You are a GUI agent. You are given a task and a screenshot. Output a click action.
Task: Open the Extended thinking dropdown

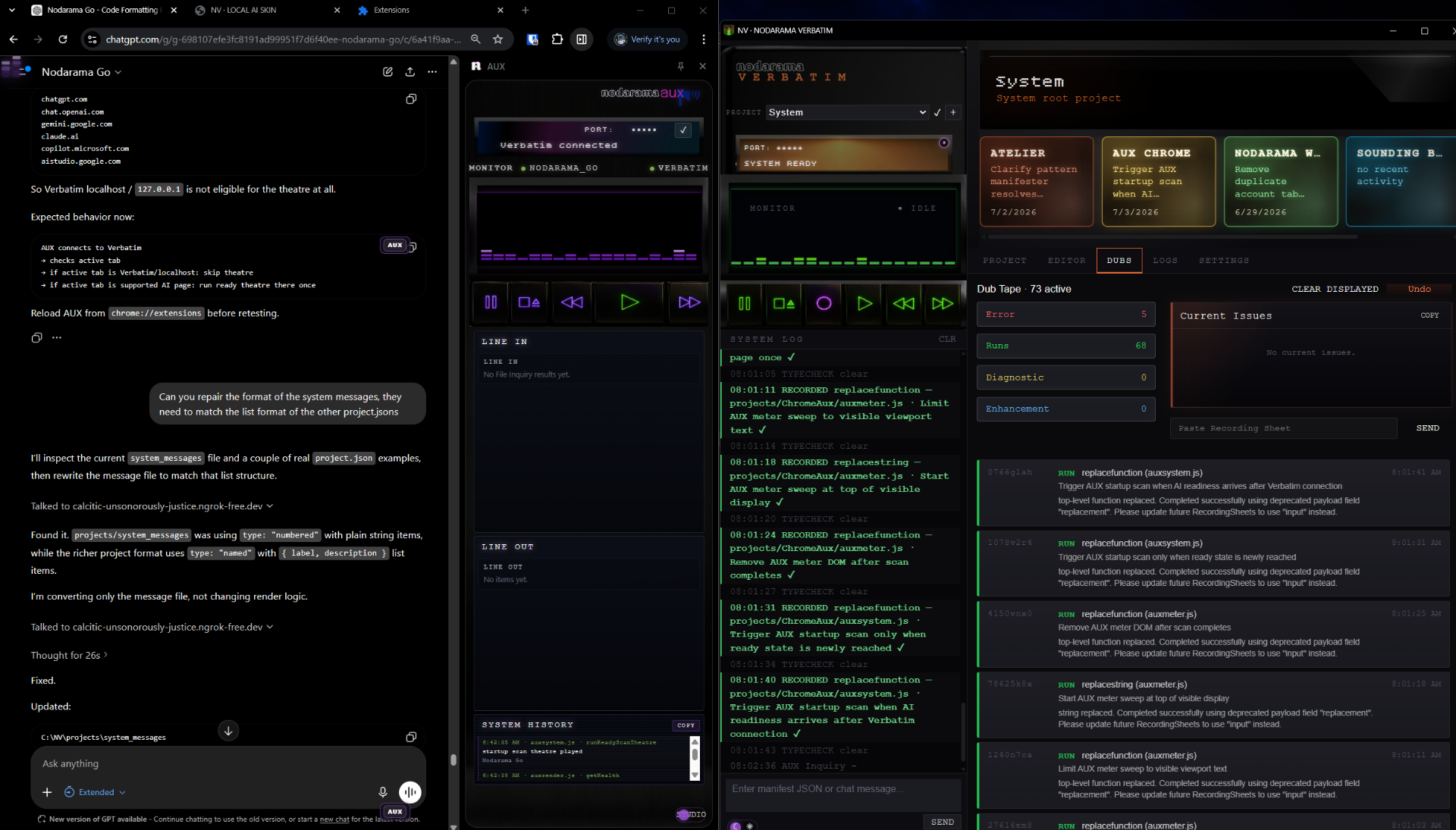(96, 792)
